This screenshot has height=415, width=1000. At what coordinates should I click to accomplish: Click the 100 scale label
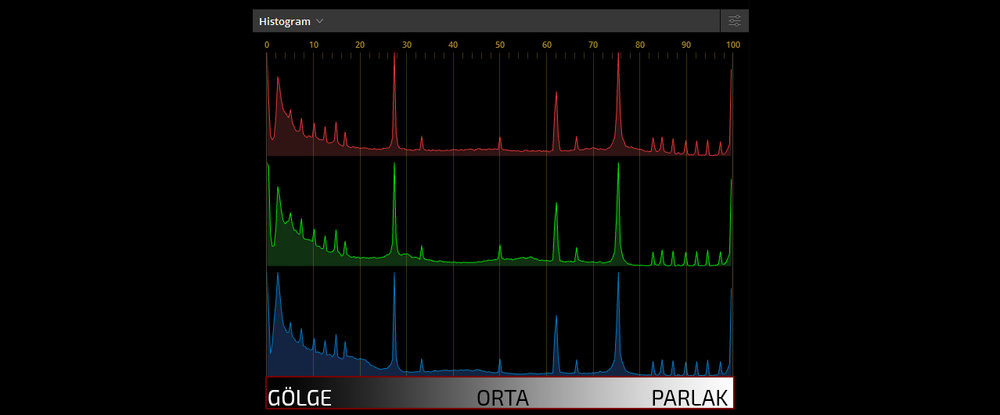click(733, 45)
